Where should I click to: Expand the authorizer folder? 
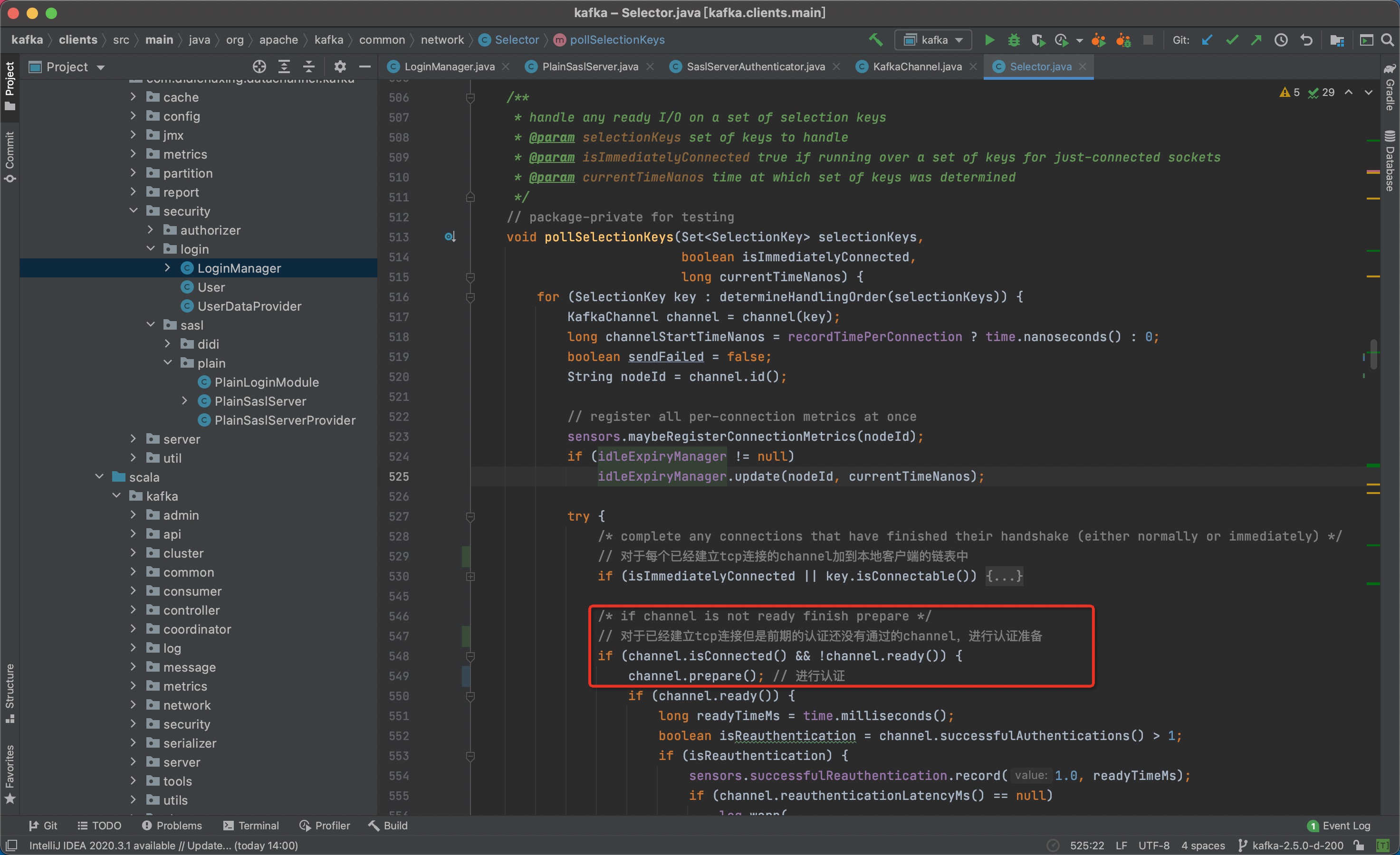(x=151, y=230)
